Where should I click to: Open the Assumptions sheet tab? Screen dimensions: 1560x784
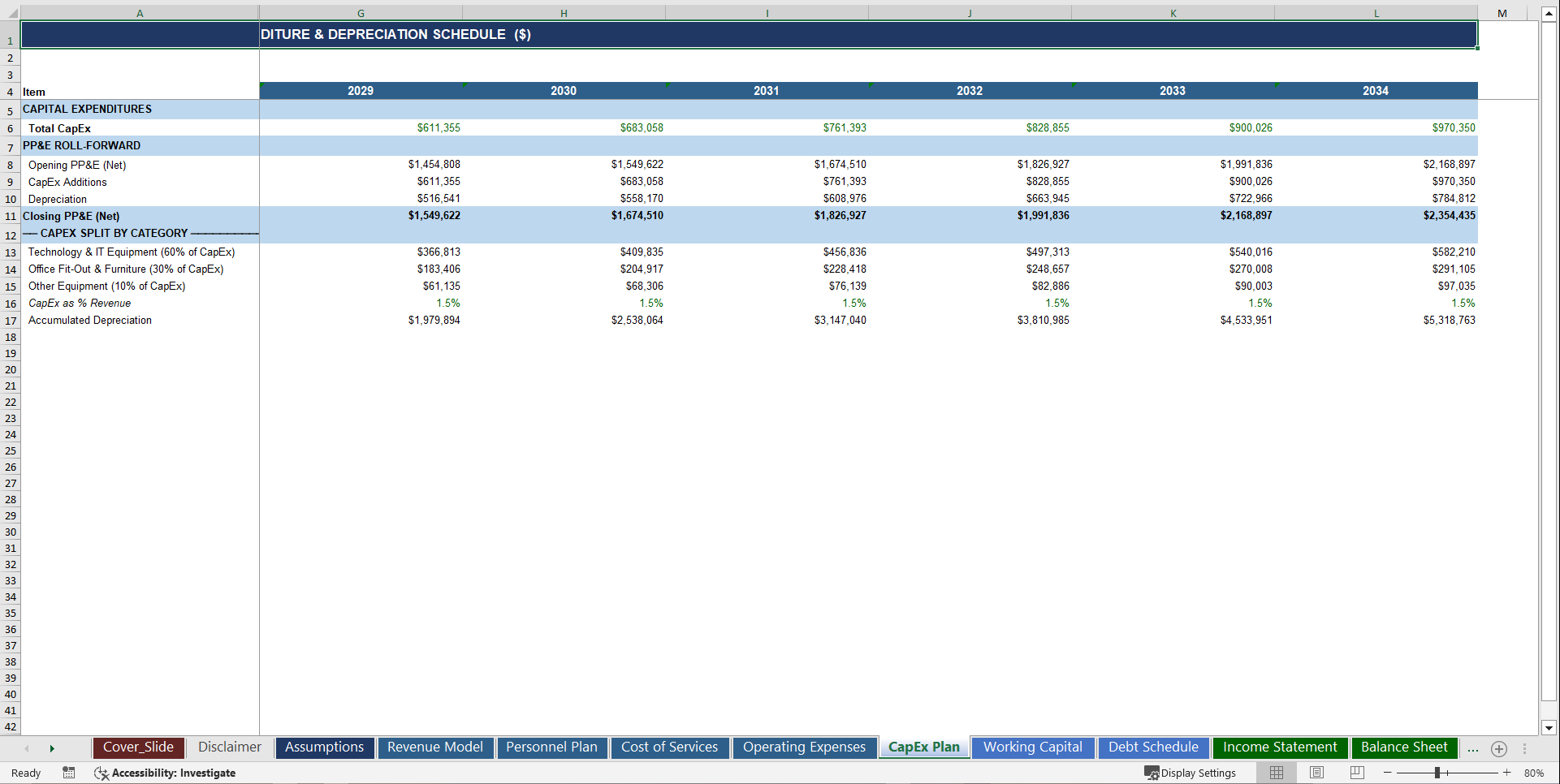coord(324,747)
